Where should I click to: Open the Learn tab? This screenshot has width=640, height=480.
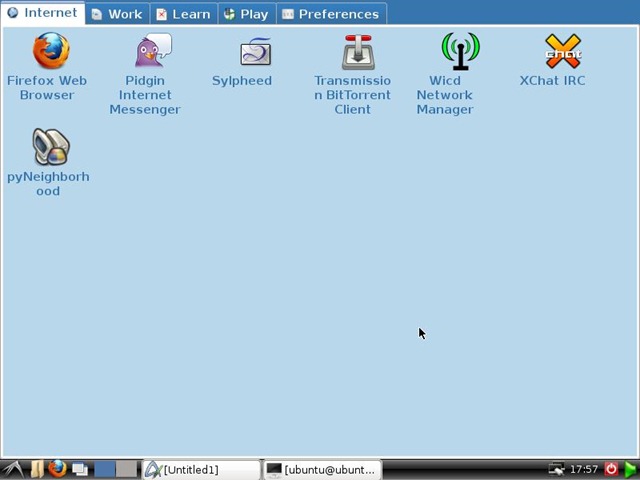pyautogui.click(x=184, y=14)
